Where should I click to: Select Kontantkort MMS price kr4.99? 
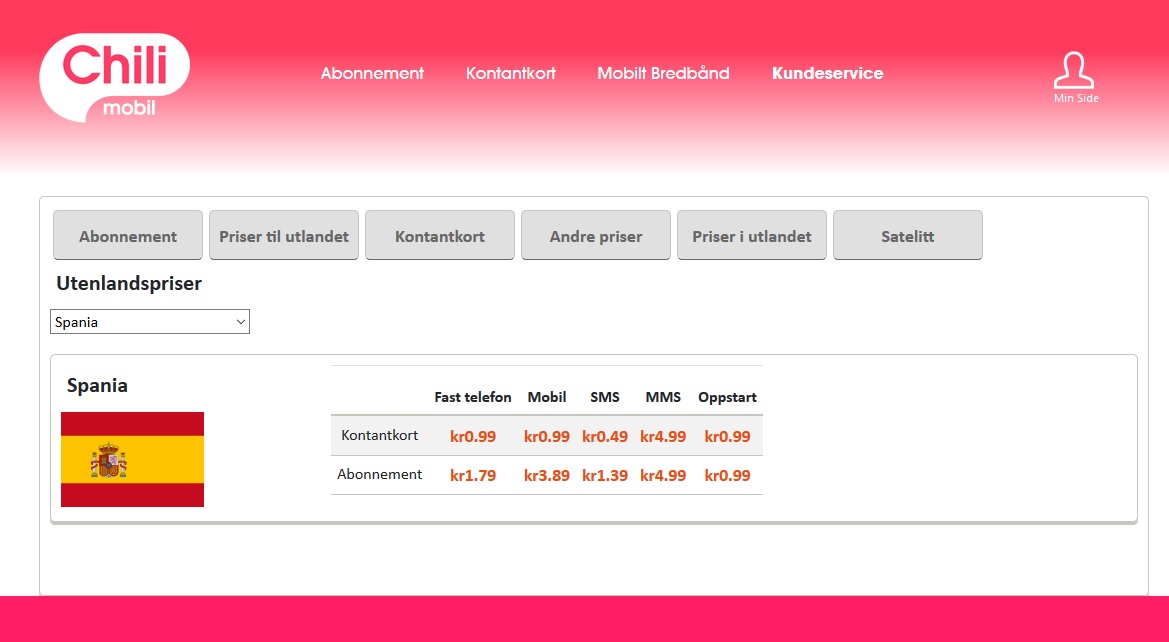click(x=663, y=436)
